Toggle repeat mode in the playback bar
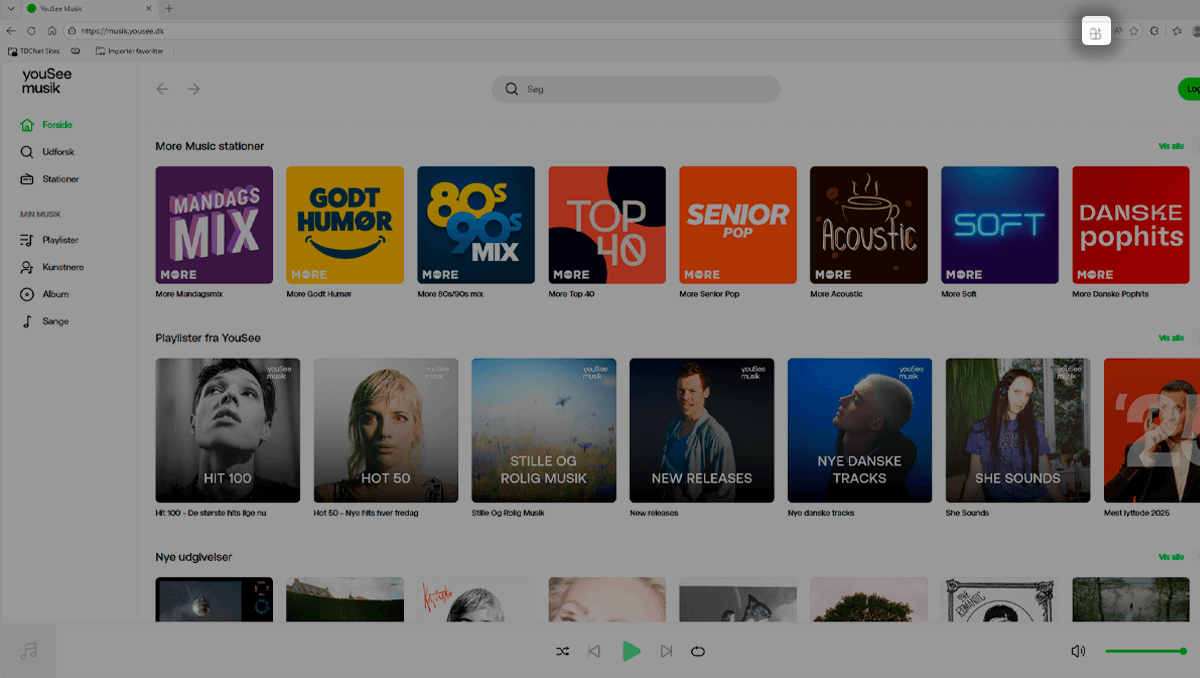This screenshot has height=678, width=1200. pyautogui.click(x=697, y=650)
